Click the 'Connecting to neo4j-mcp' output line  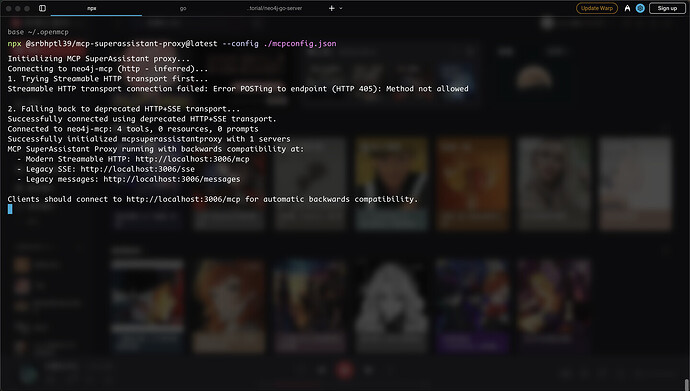[108, 69]
